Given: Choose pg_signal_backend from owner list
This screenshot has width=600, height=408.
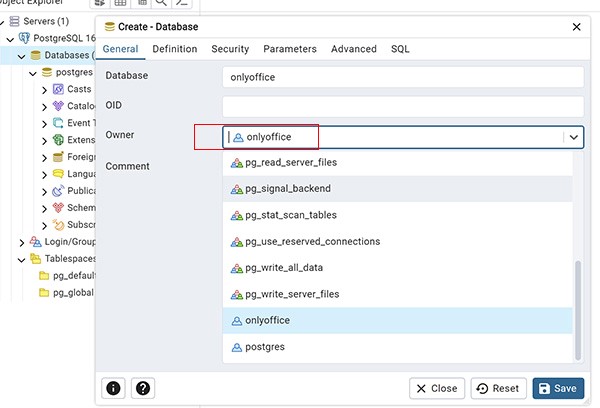Looking at the screenshot, I should click(x=397, y=189).
